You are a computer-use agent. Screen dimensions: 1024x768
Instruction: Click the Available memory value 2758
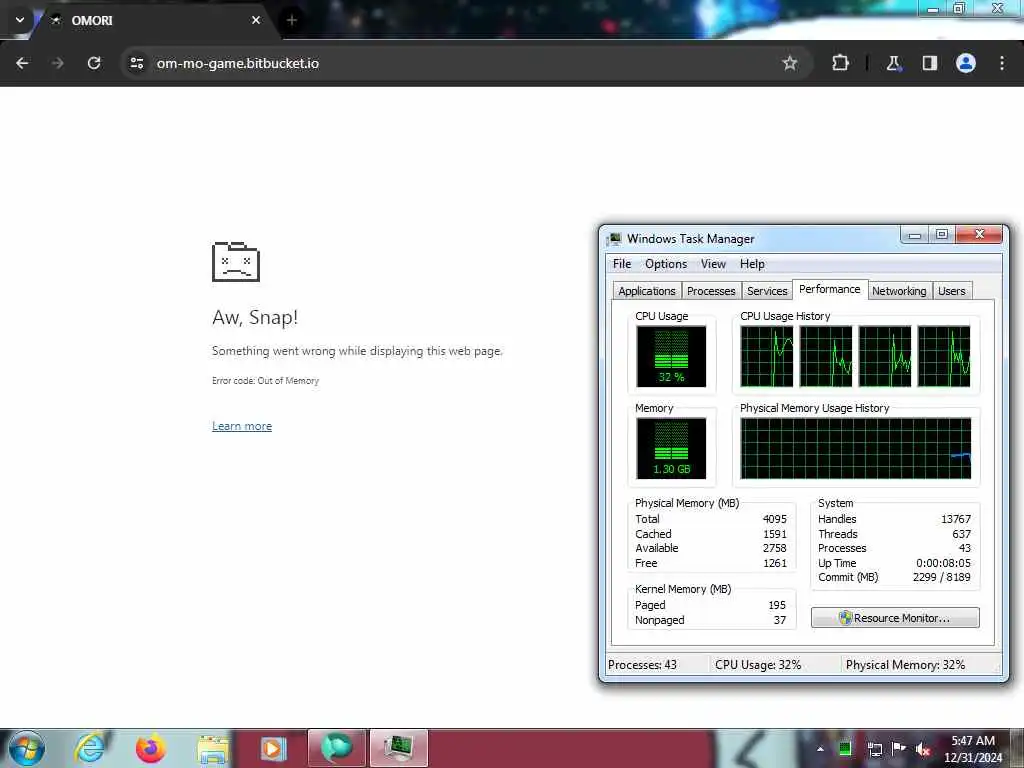(775, 549)
